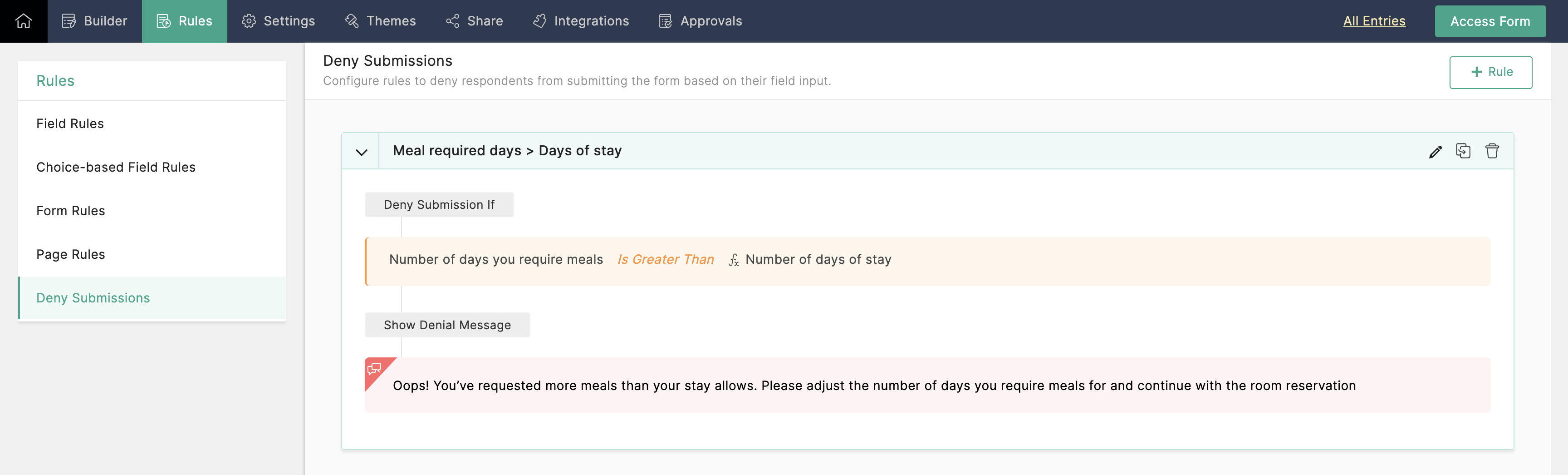Duplicate the Meal required days rule
This screenshot has width=1568, height=475.
(x=1463, y=151)
